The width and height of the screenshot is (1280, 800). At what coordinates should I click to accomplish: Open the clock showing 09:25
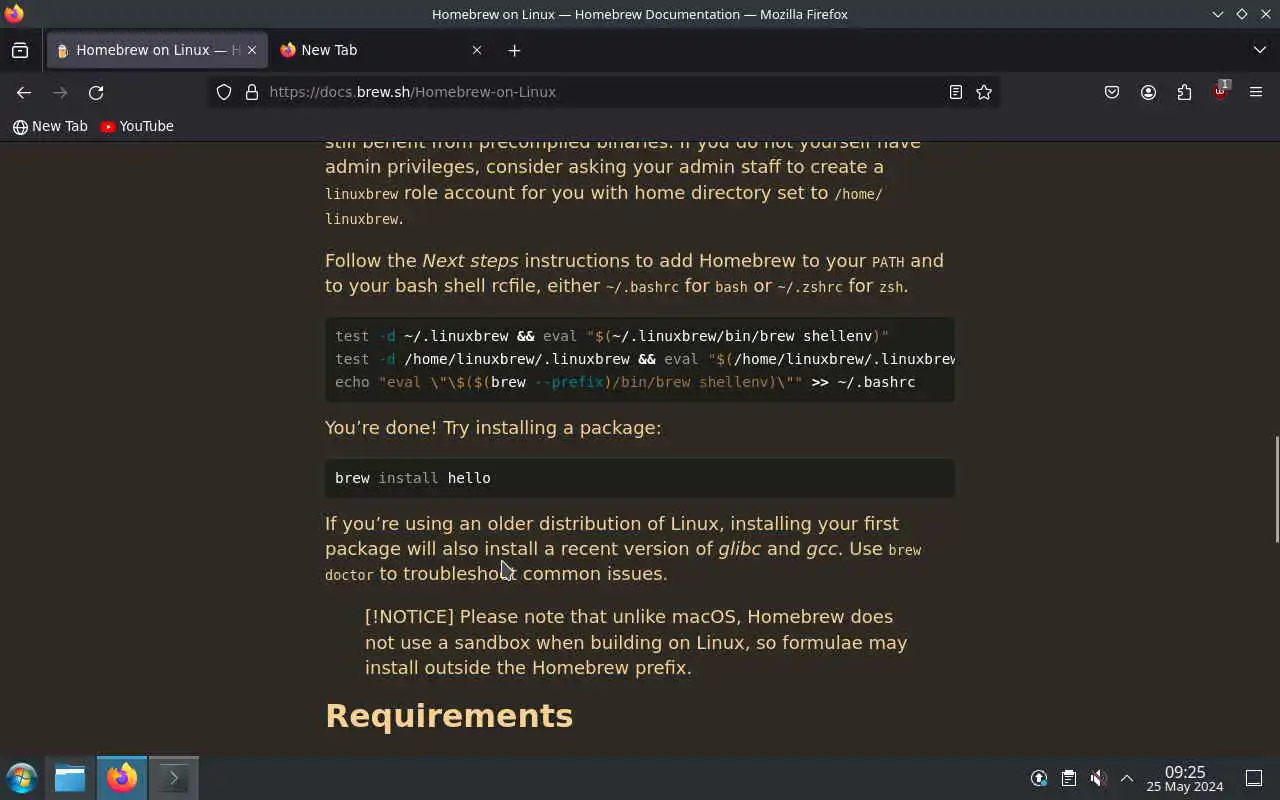(1185, 779)
